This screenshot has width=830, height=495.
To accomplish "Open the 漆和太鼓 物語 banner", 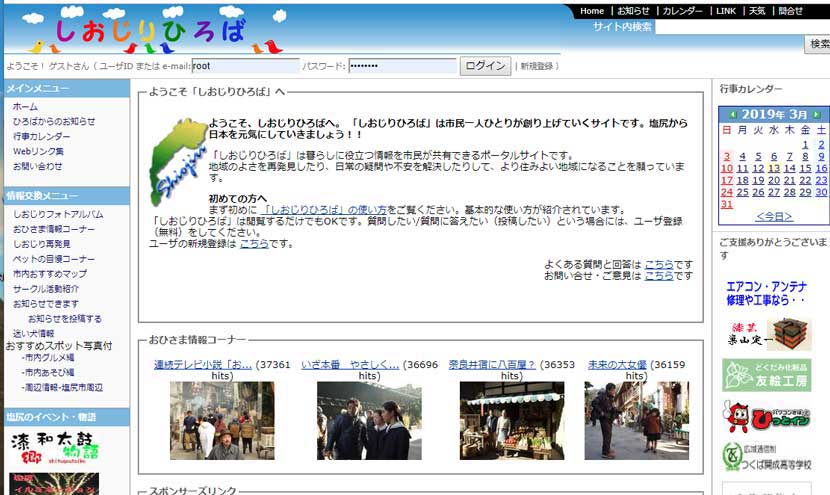I will pyautogui.click(x=55, y=448).
